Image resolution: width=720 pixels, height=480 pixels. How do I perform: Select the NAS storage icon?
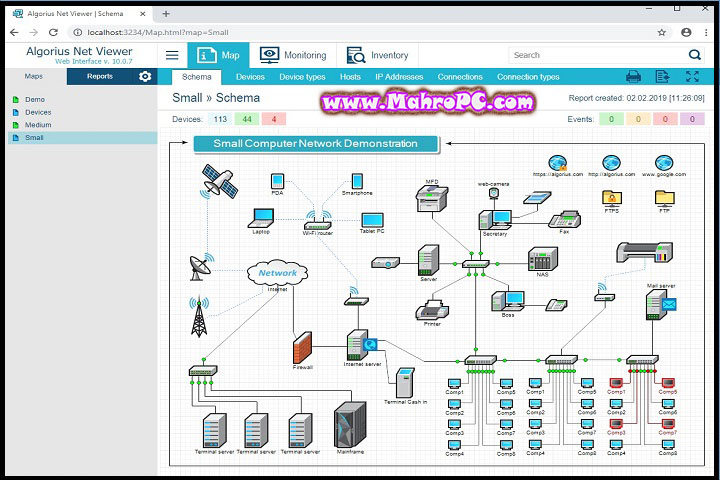tap(543, 259)
